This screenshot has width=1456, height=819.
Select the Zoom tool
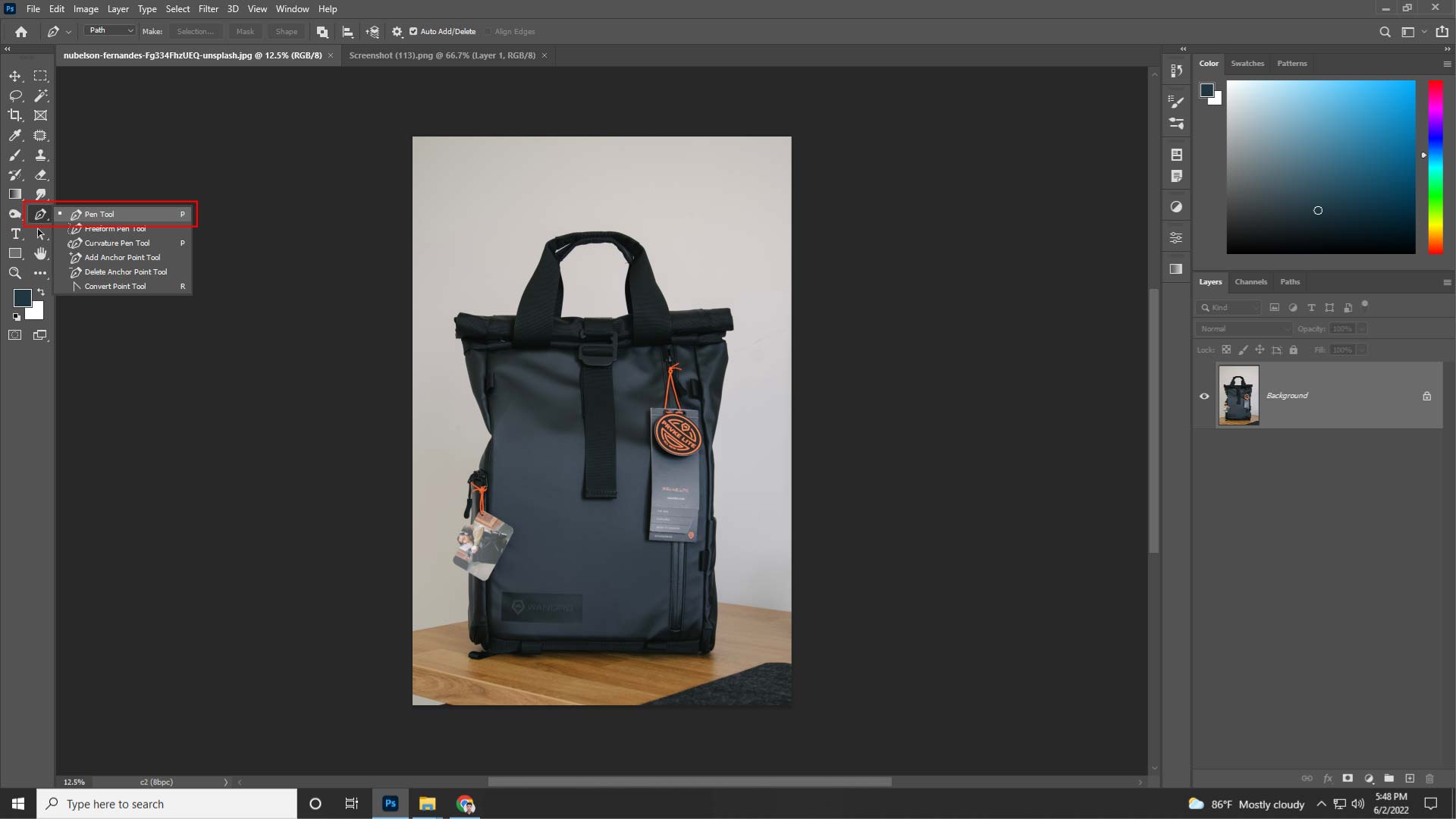[15, 273]
